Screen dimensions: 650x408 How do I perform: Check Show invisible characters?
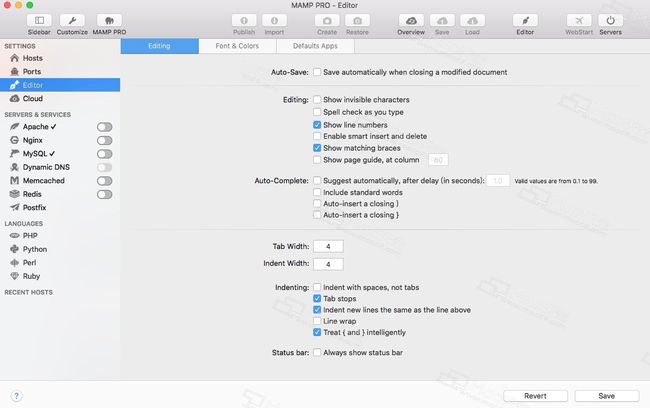click(317, 100)
